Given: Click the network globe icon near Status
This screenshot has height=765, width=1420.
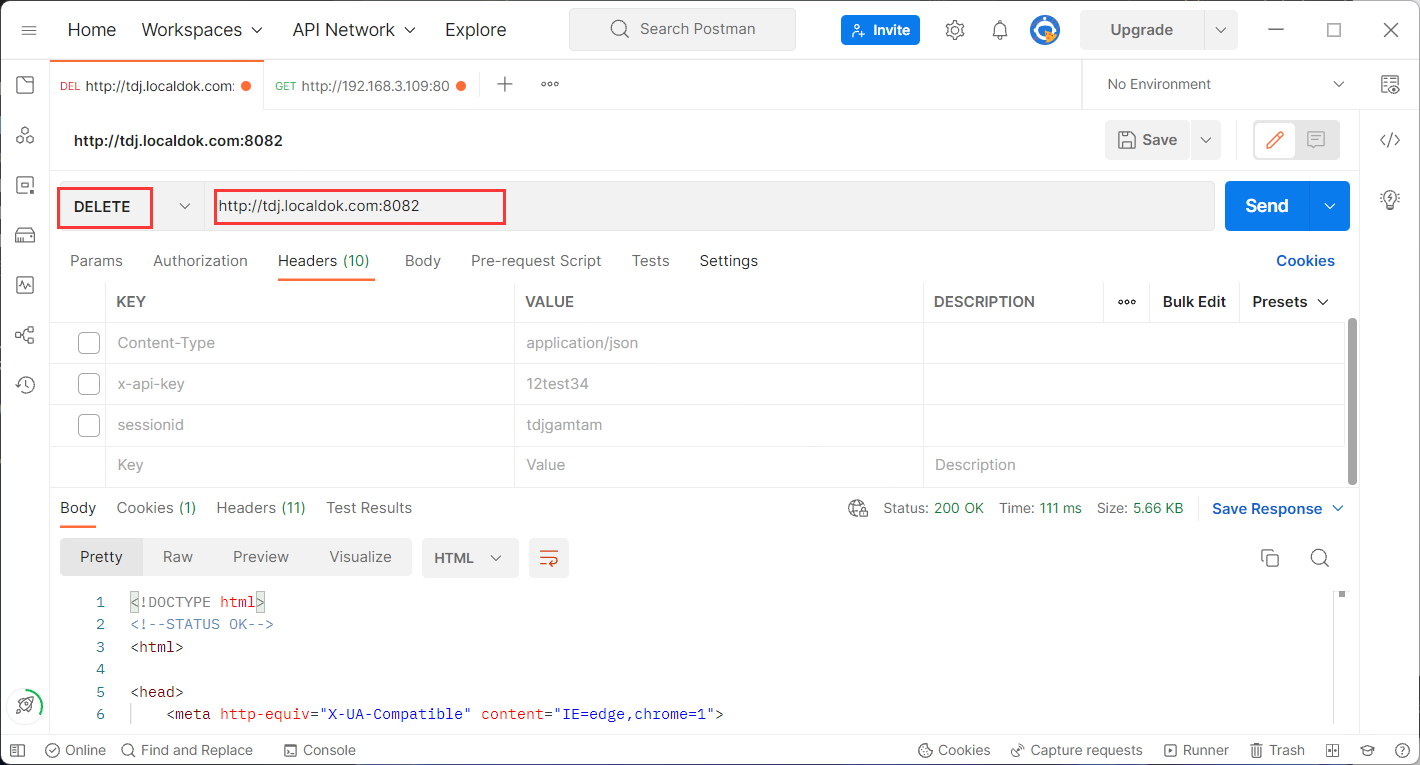Looking at the screenshot, I should click(857, 508).
